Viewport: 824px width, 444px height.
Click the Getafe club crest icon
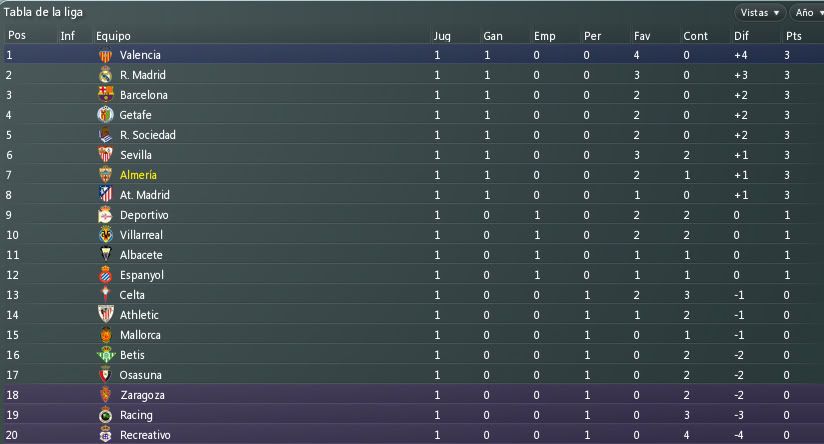pyautogui.click(x=106, y=115)
